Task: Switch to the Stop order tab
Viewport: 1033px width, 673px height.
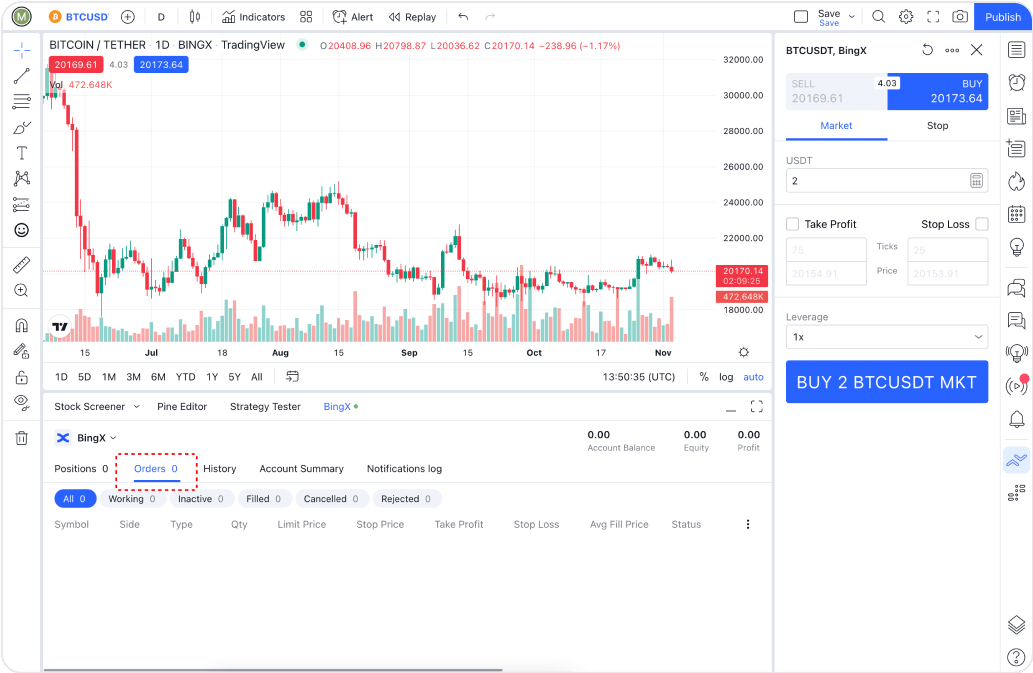Action: 937,126
